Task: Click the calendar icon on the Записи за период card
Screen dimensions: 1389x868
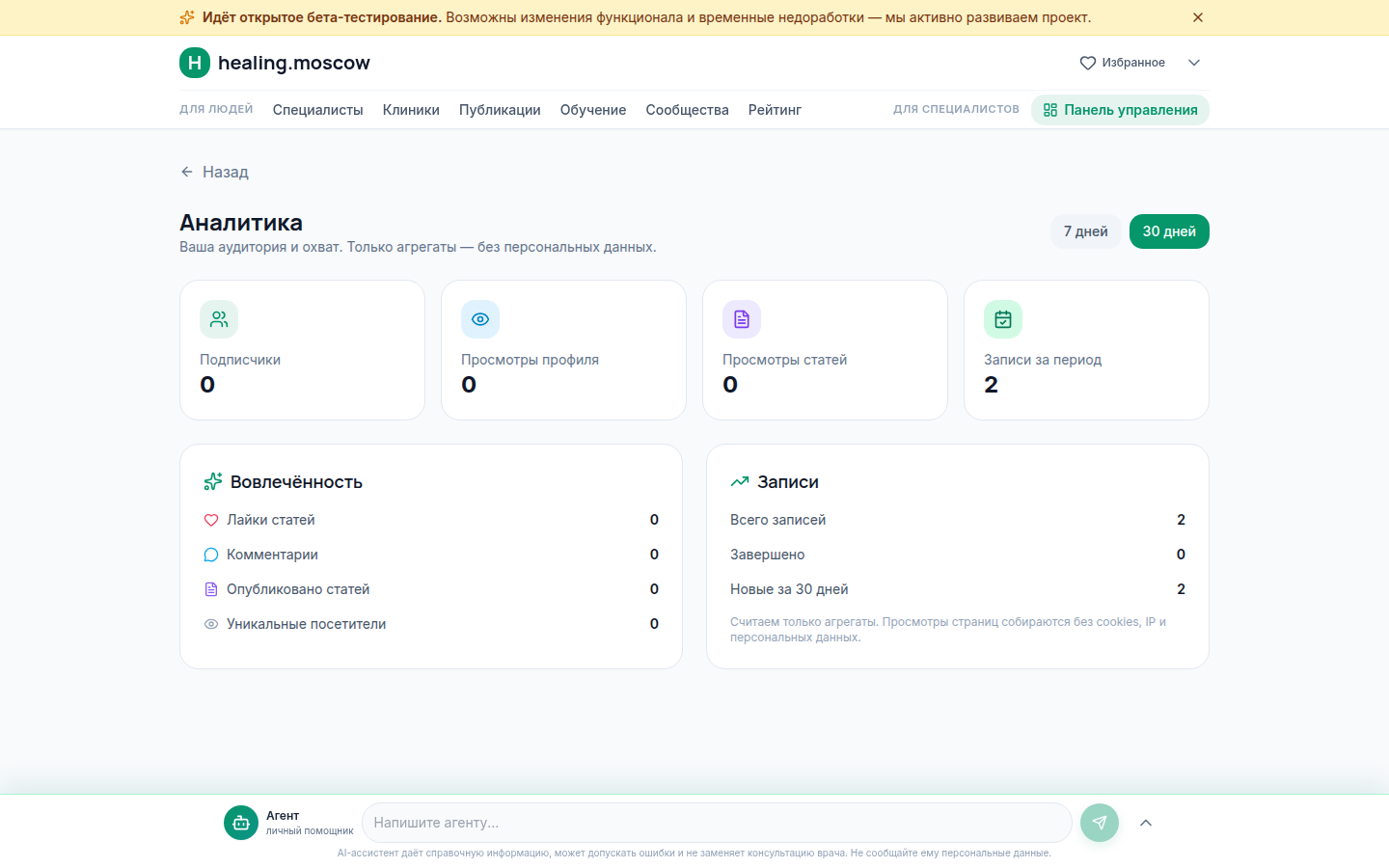Action: 1003,319
